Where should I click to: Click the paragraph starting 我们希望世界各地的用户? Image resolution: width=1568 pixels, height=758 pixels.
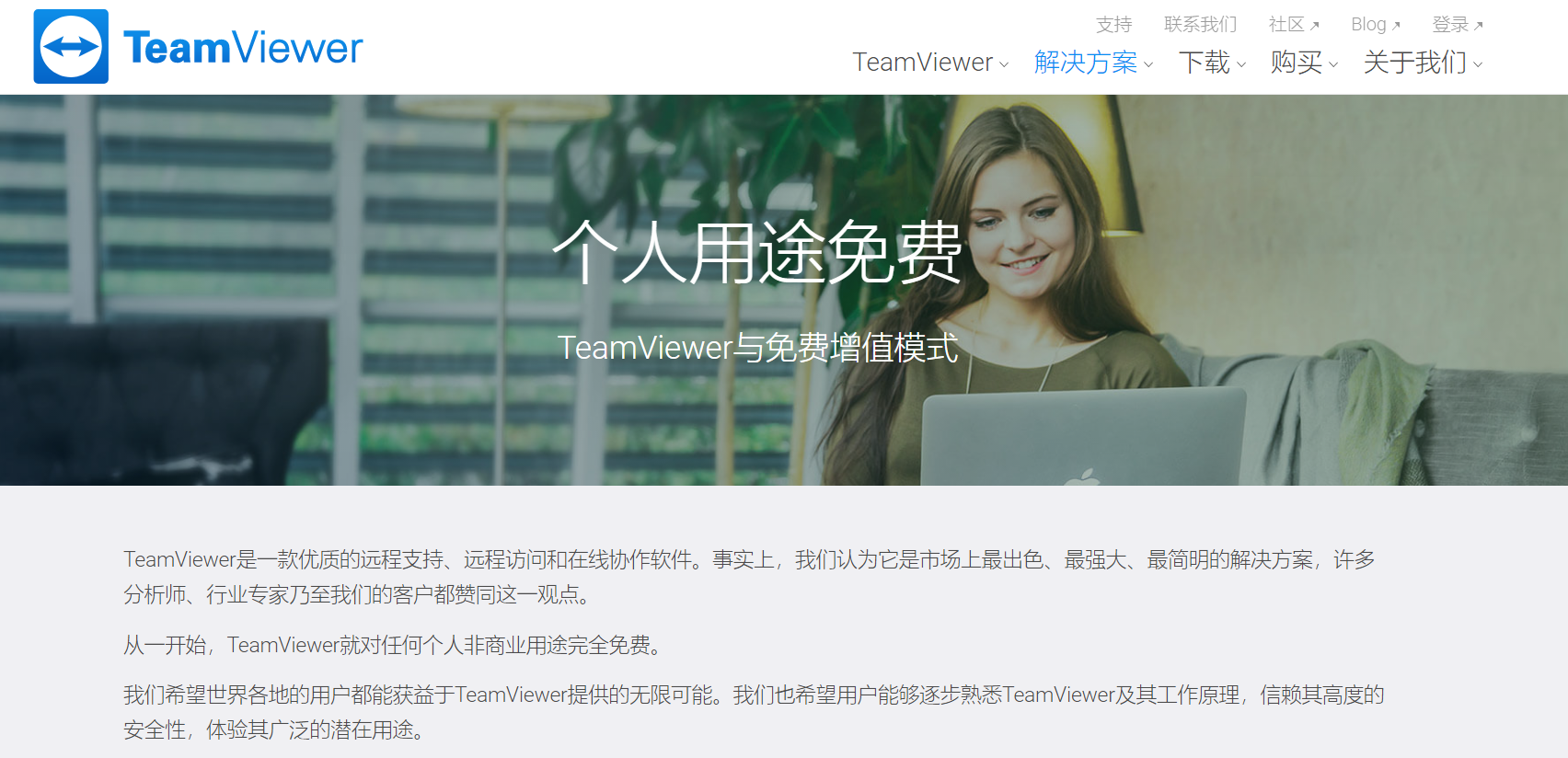[754, 712]
